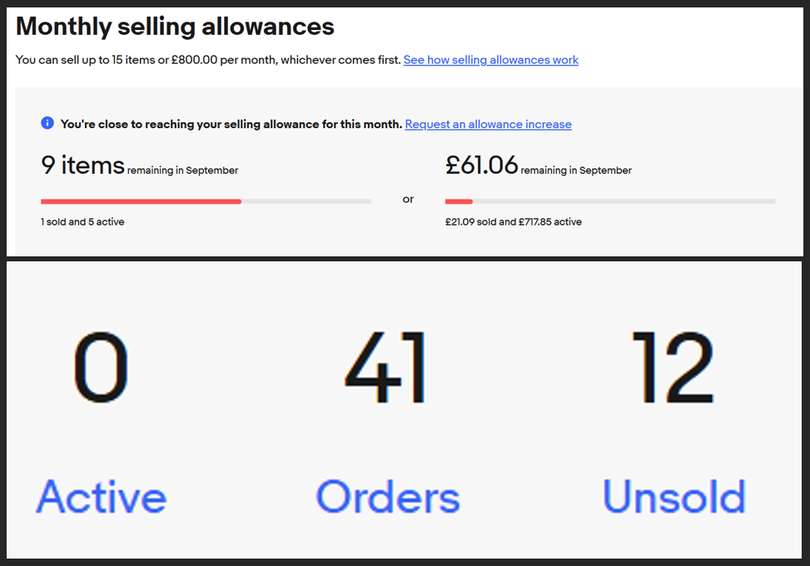The image size is (810, 566).
Task: Open 'See how selling allowances work' link
Action: click(x=491, y=60)
